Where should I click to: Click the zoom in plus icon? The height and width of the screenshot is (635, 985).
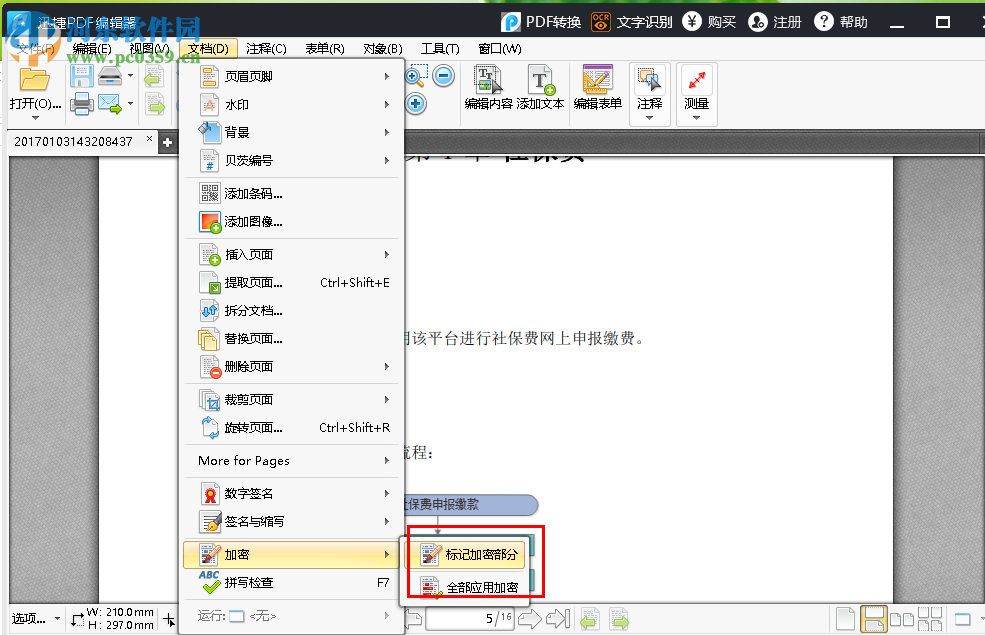(415, 104)
